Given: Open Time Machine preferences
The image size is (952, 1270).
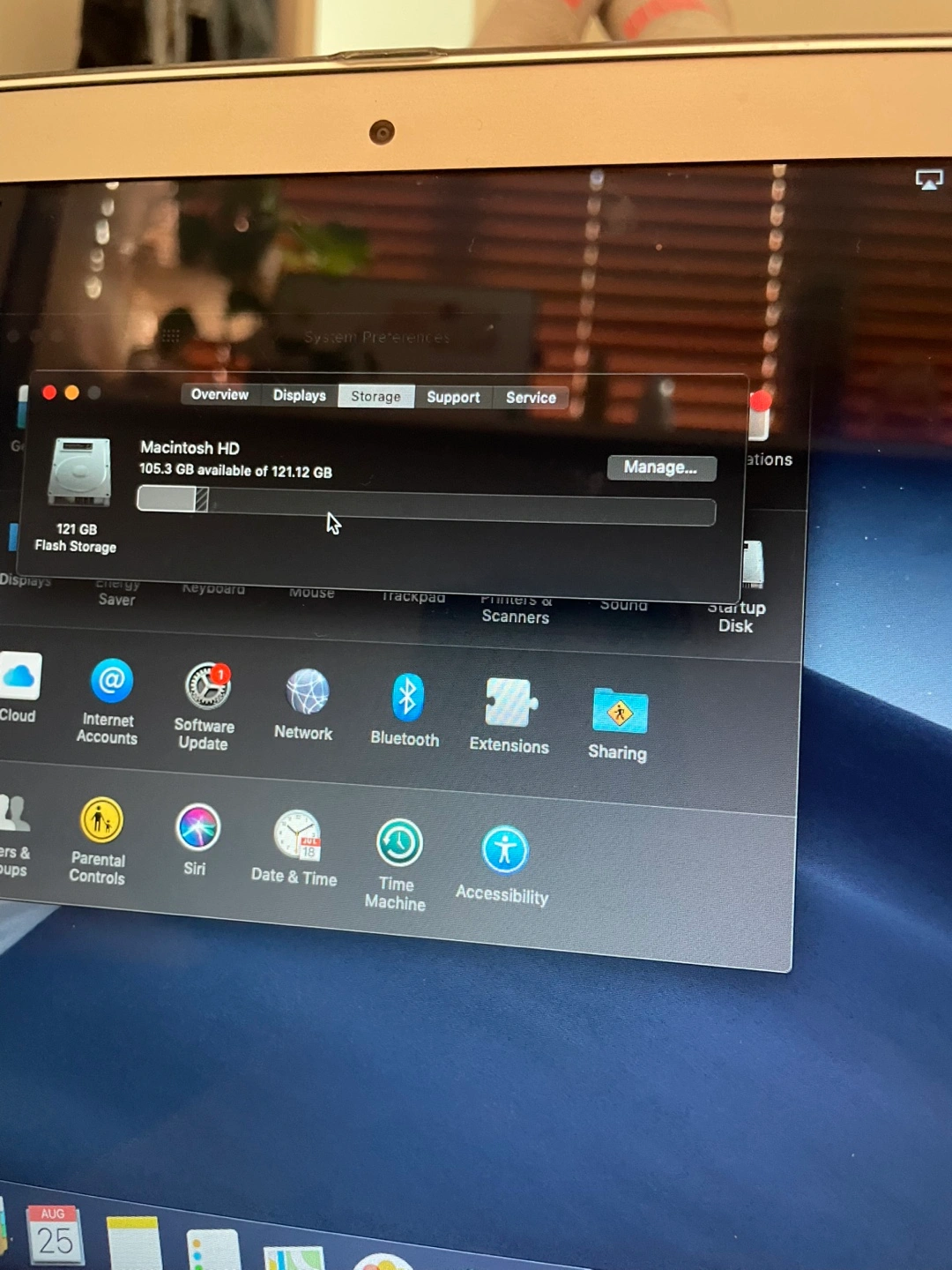Looking at the screenshot, I should pyautogui.click(x=399, y=843).
